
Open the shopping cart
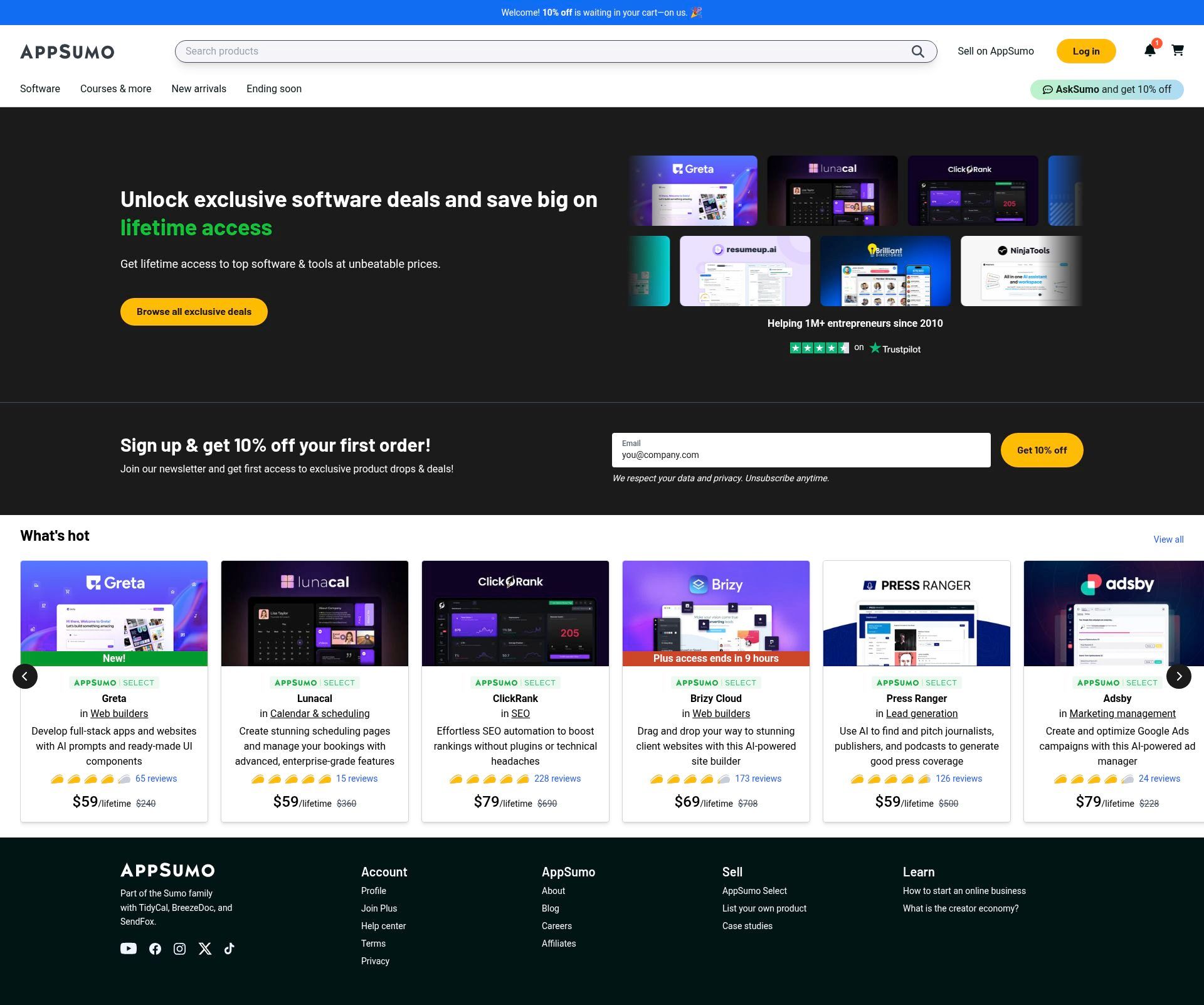(x=1178, y=51)
